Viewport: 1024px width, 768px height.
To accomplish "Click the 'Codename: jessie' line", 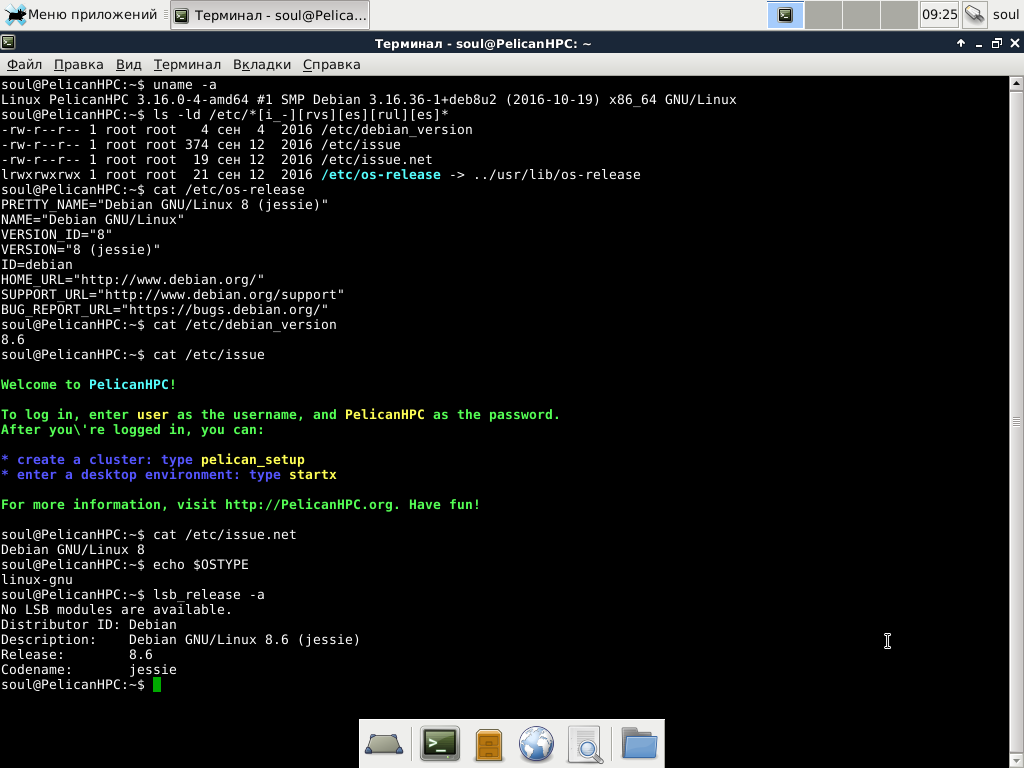I will tap(89, 669).
